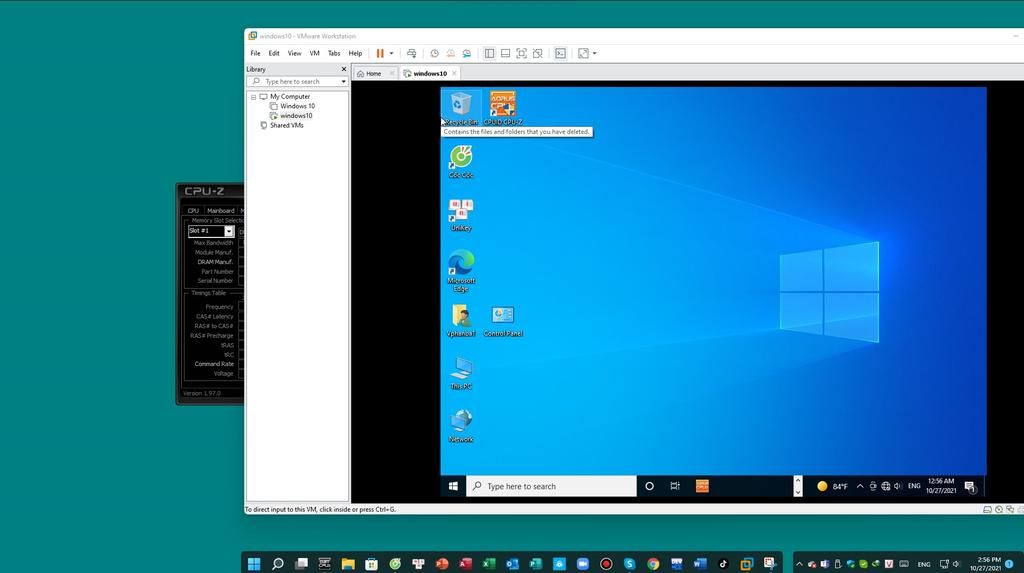The width and height of the screenshot is (1024, 573).
Task: Open the Tabs menu
Action: coord(334,54)
